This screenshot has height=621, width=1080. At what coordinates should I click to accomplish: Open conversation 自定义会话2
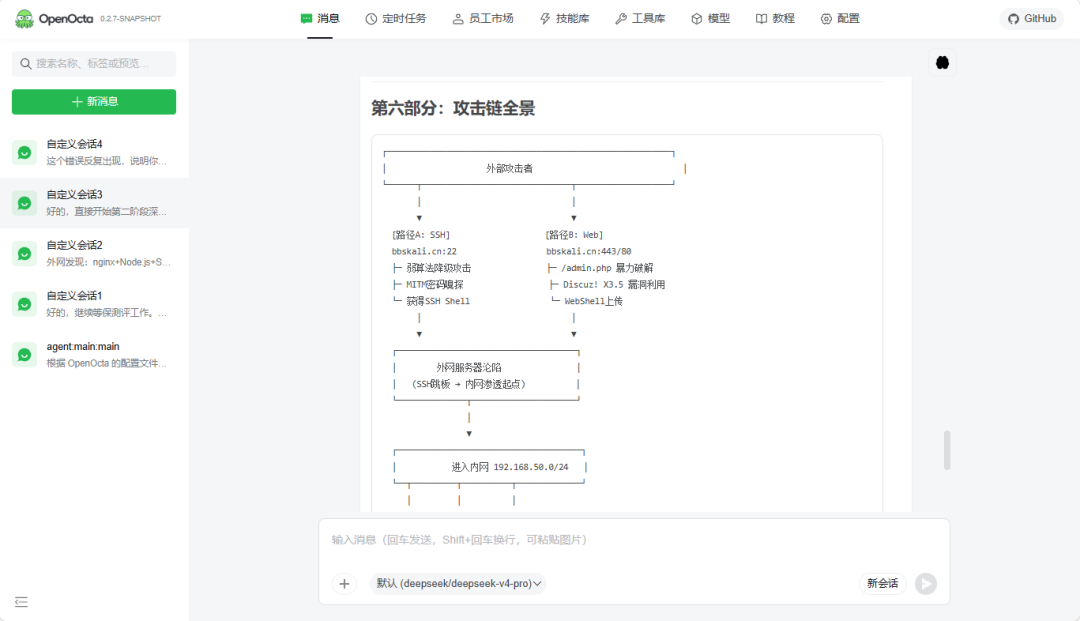point(94,253)
